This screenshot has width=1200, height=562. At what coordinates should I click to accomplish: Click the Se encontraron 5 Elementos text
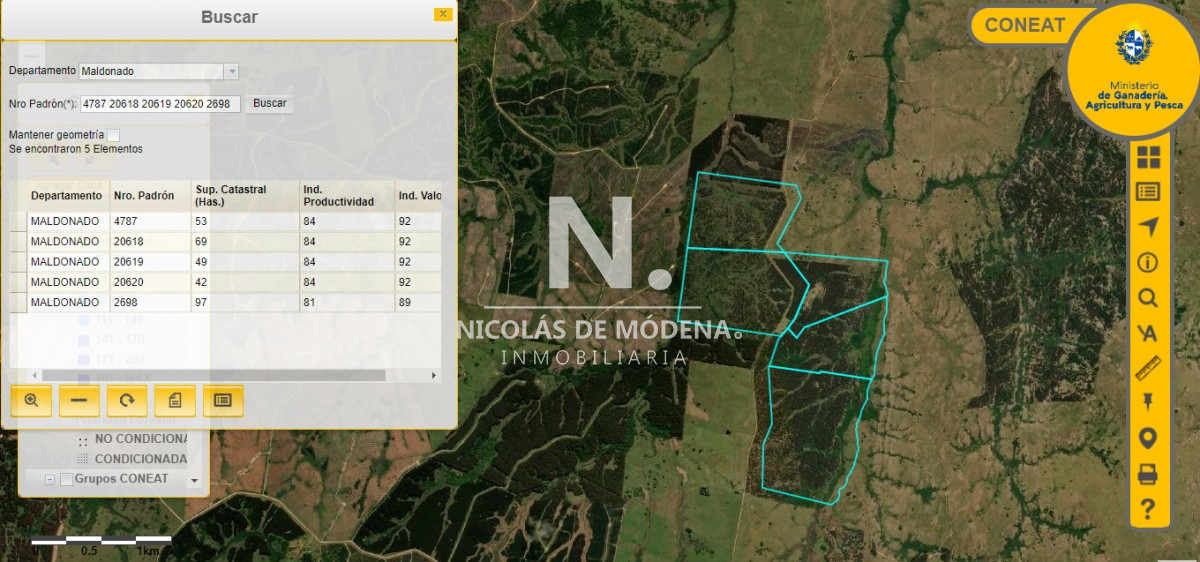tap(76, 149)
